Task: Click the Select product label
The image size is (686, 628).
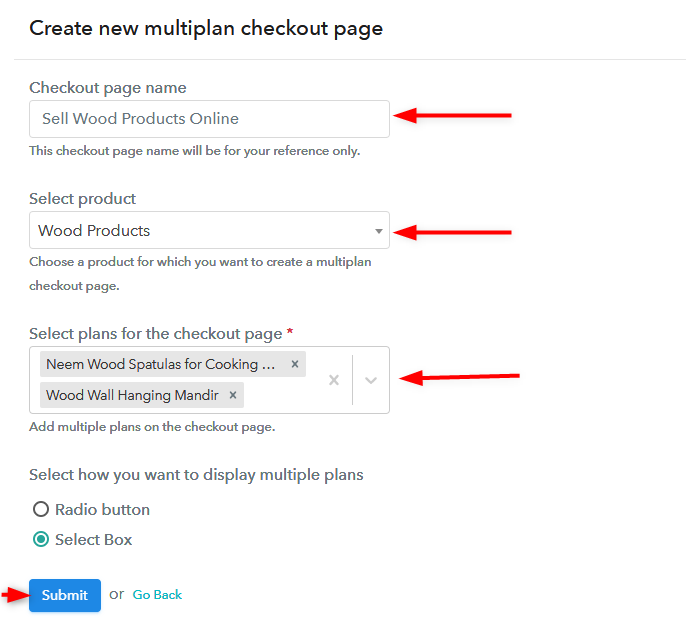Action: (x=82, y=199)
